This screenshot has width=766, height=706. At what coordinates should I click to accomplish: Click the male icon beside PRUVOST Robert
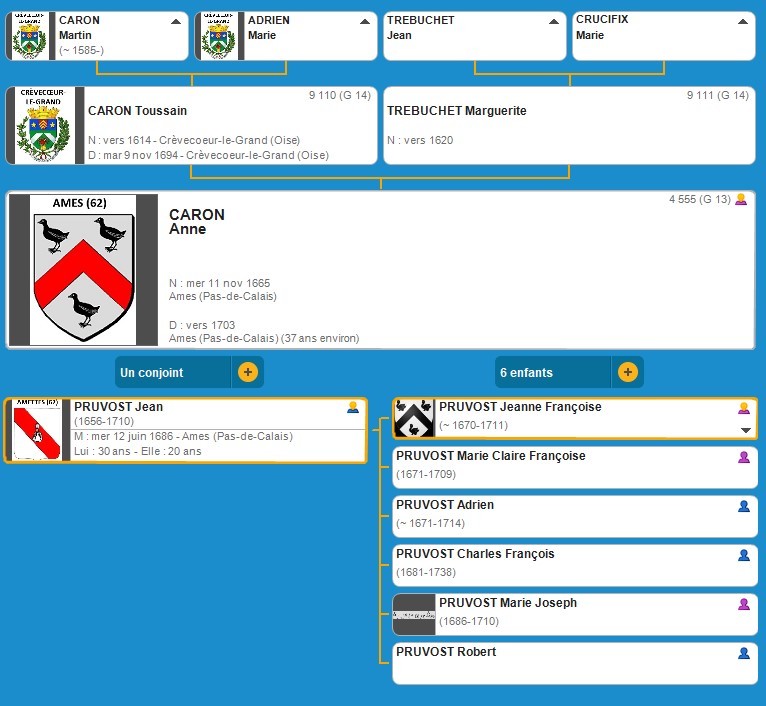tap(743, 653)
